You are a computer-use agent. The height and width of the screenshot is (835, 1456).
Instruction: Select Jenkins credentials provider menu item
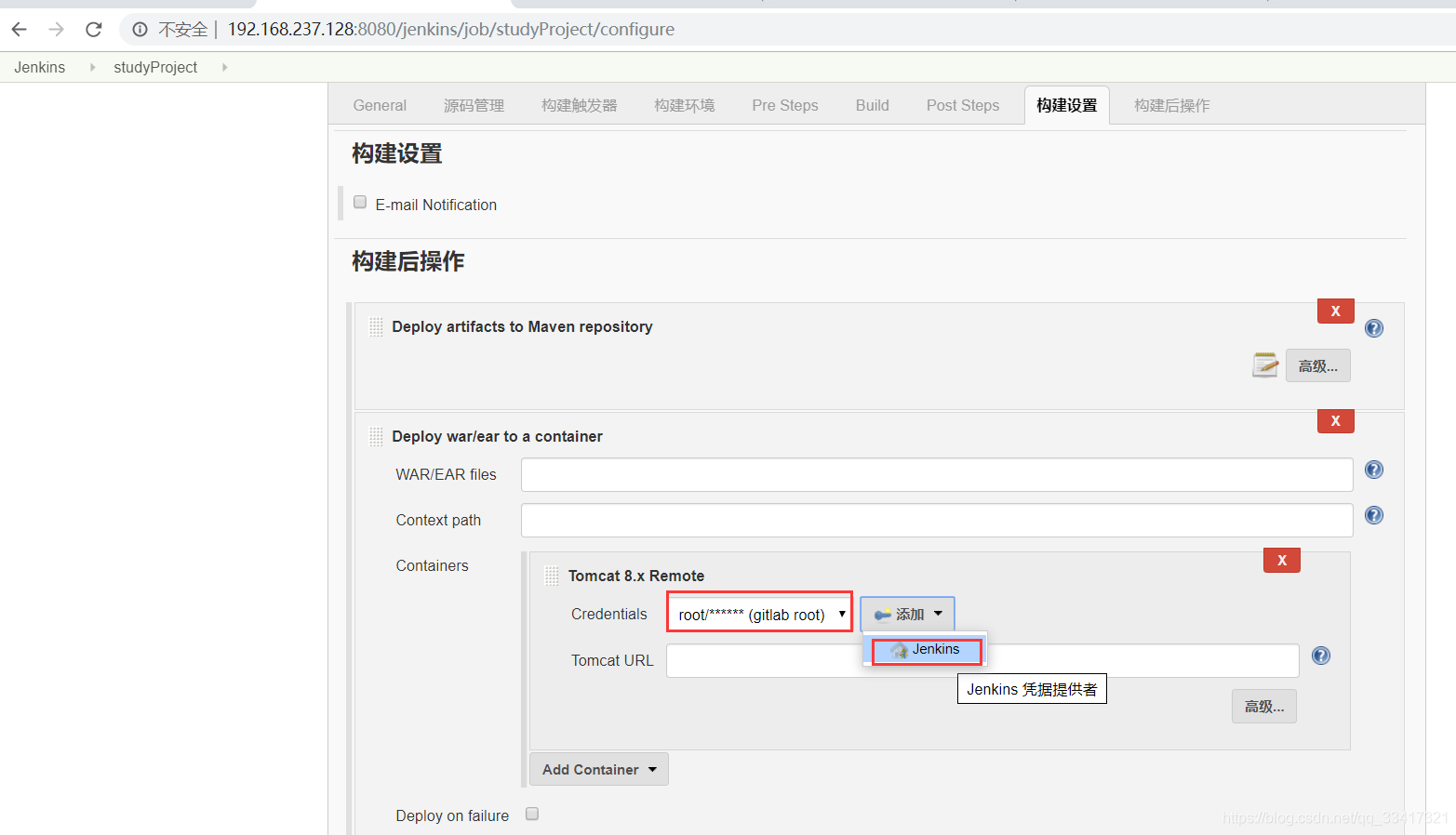(926, 650)
